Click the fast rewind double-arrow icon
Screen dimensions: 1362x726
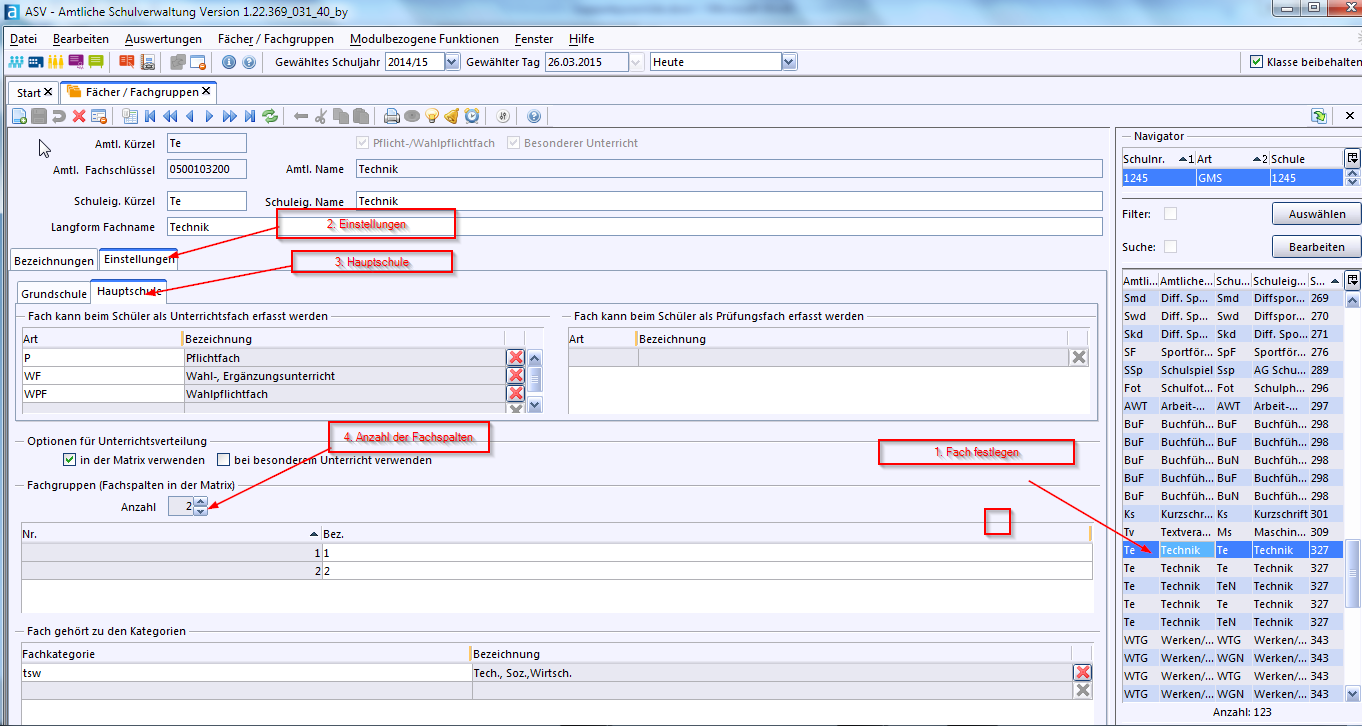point(170,116)
